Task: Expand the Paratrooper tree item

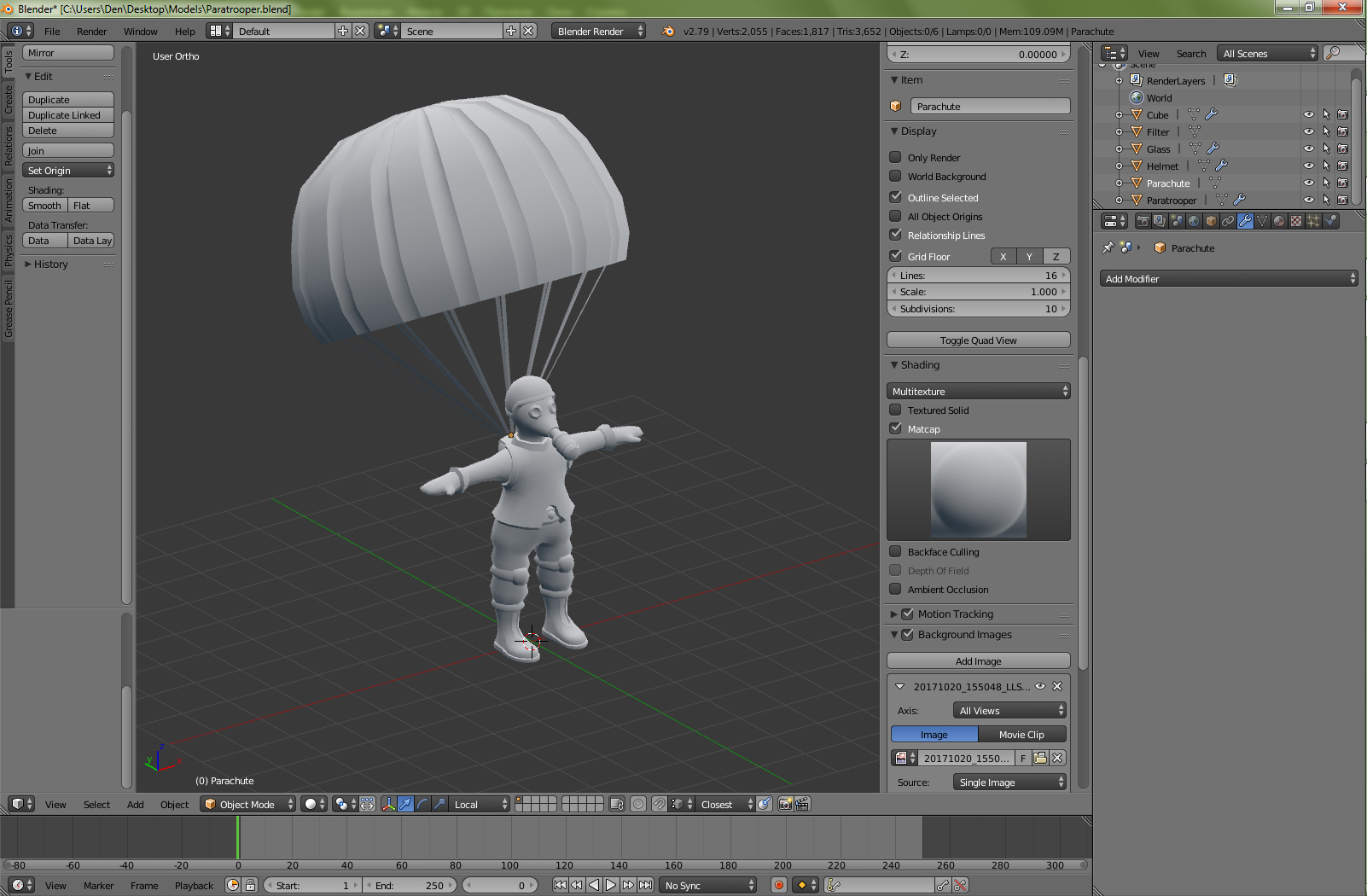Action: click(1119, 200)
